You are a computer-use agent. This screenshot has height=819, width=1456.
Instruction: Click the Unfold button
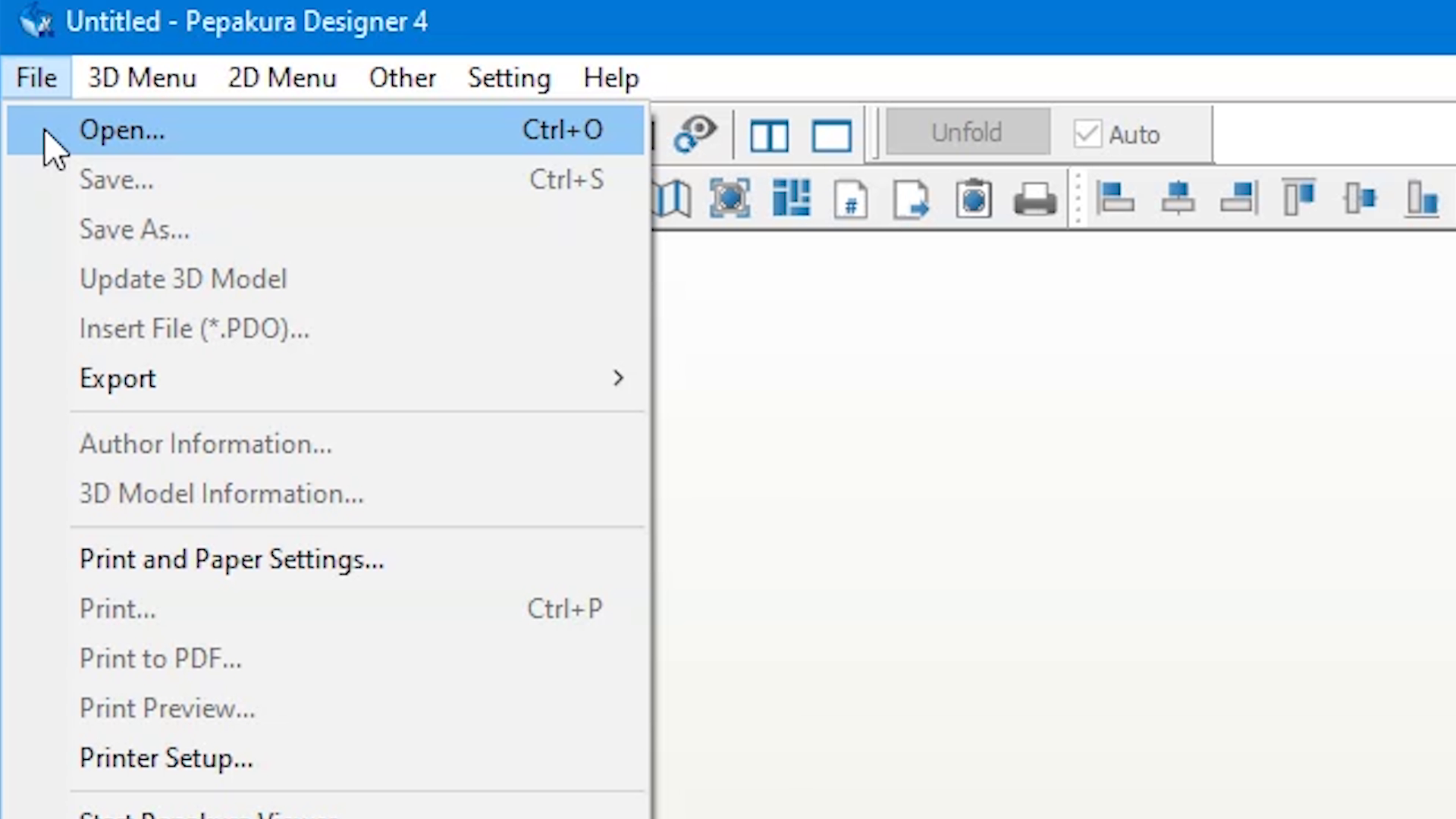click(x=965, y=133)
